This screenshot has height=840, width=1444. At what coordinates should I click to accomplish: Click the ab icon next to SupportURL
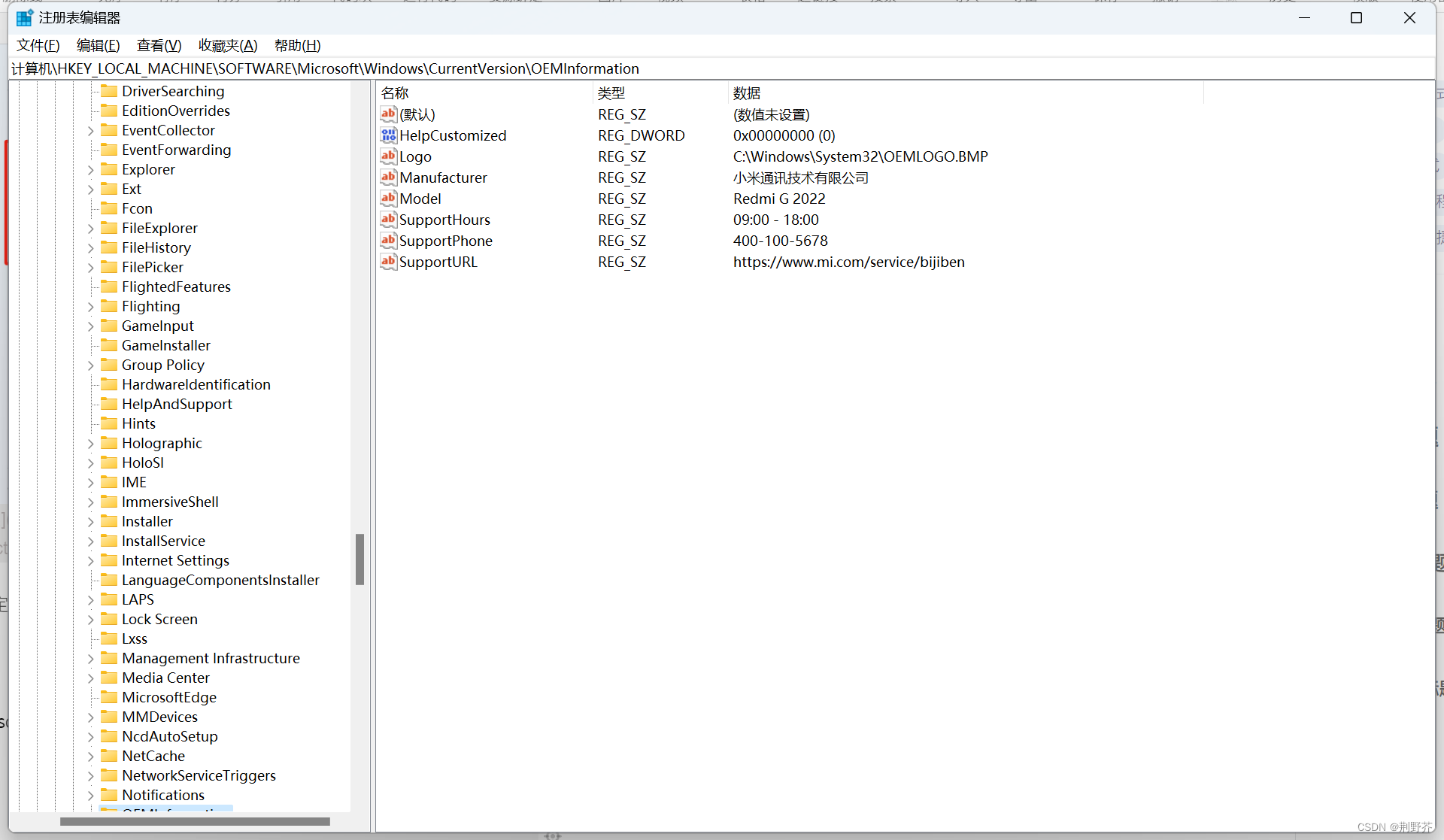tap(388, 262)
